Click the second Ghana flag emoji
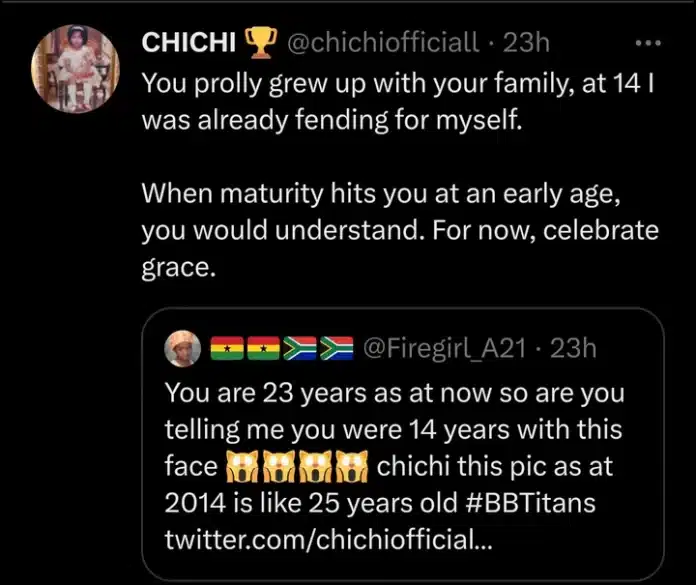Screen dimensions: 696x585 [x=260, y=349]
